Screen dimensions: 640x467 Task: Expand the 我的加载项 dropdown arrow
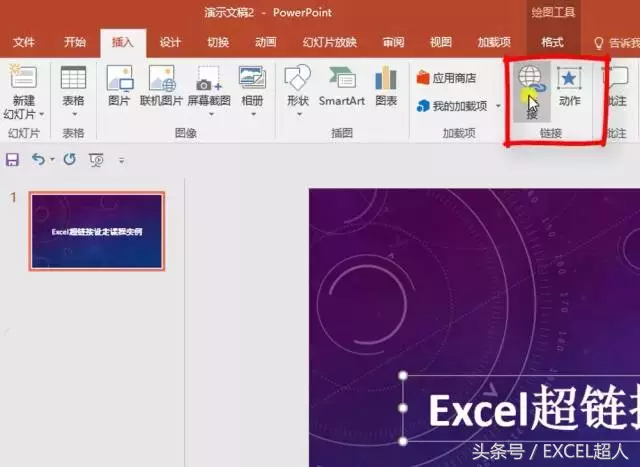tap(498, 106)
